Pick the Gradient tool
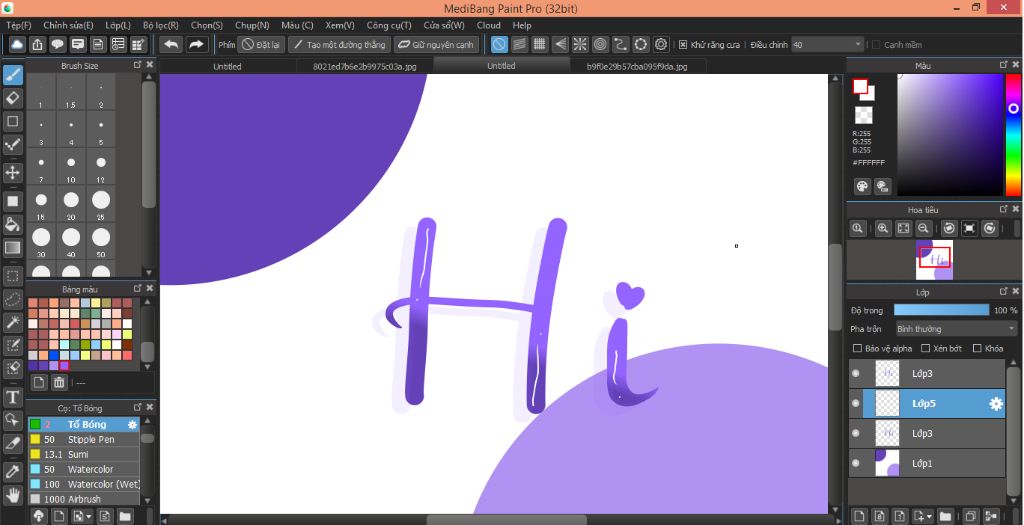 pyautogui.click(x=12, y=247)
